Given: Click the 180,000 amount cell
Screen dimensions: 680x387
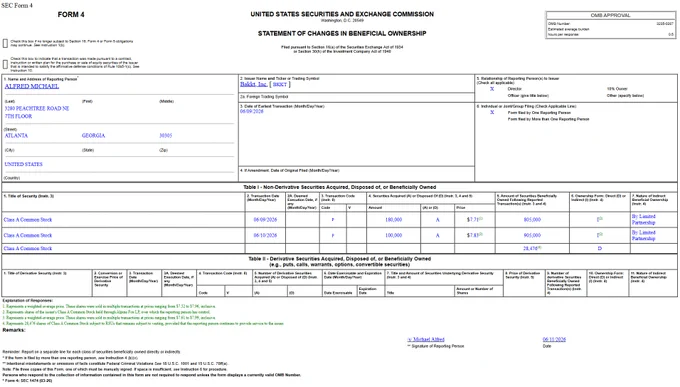Looking at the screenshot, I should (393, 220).
